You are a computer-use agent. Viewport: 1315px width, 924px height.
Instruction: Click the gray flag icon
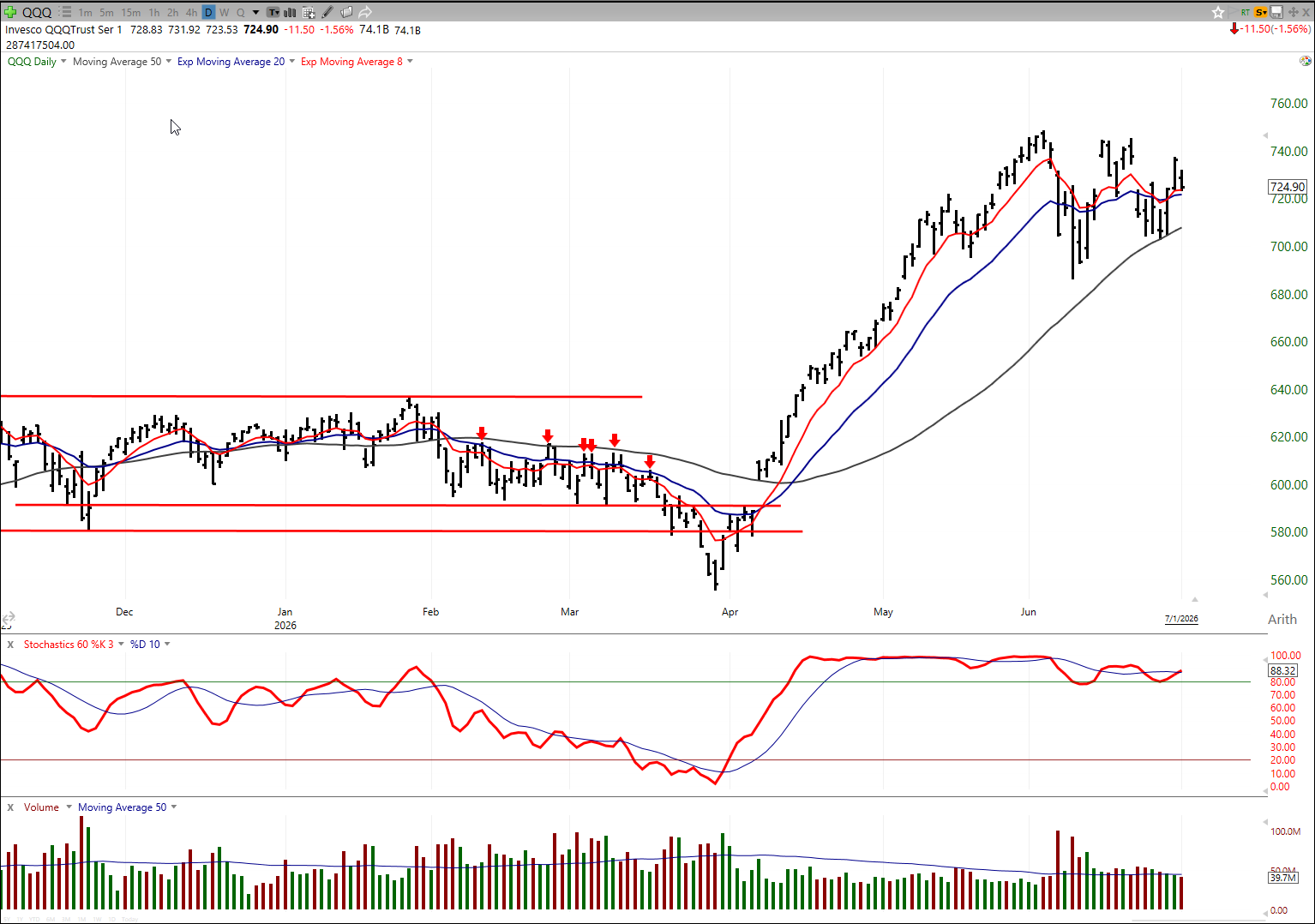coord(1233,12)
